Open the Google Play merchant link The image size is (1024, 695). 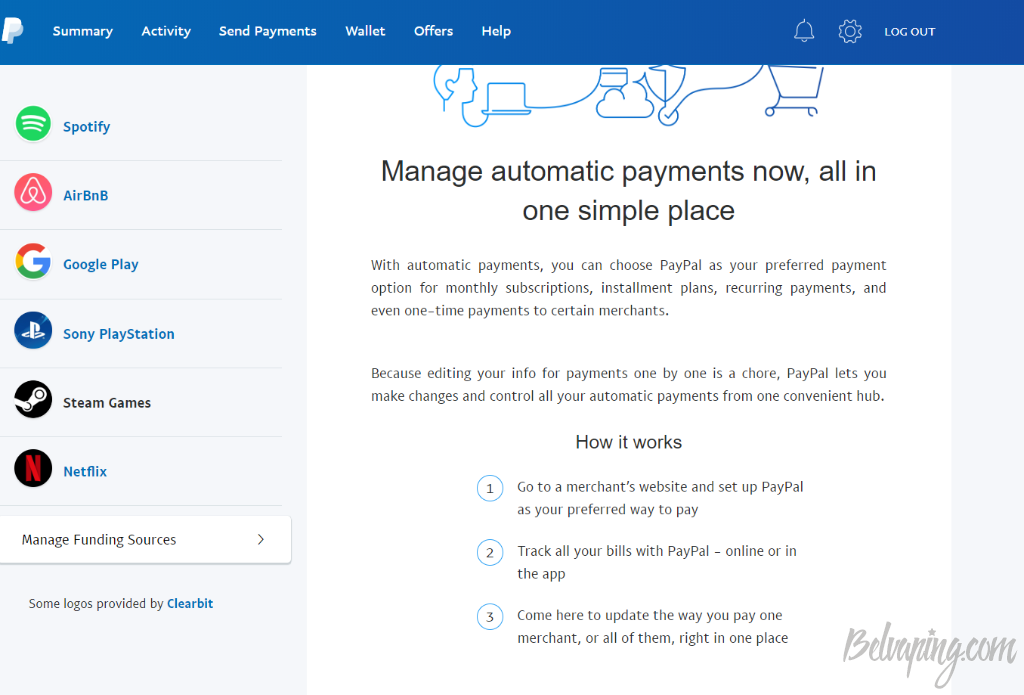point(101,265)
